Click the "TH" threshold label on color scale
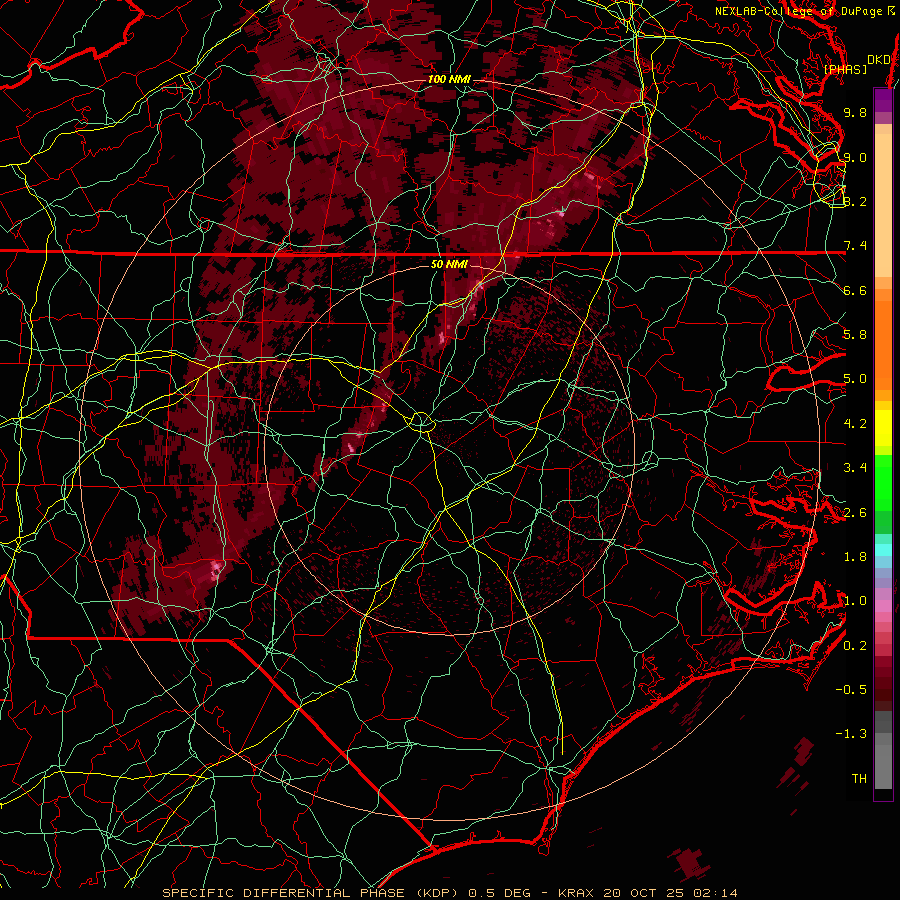This screenshot has height=900, width=900. 859,779
